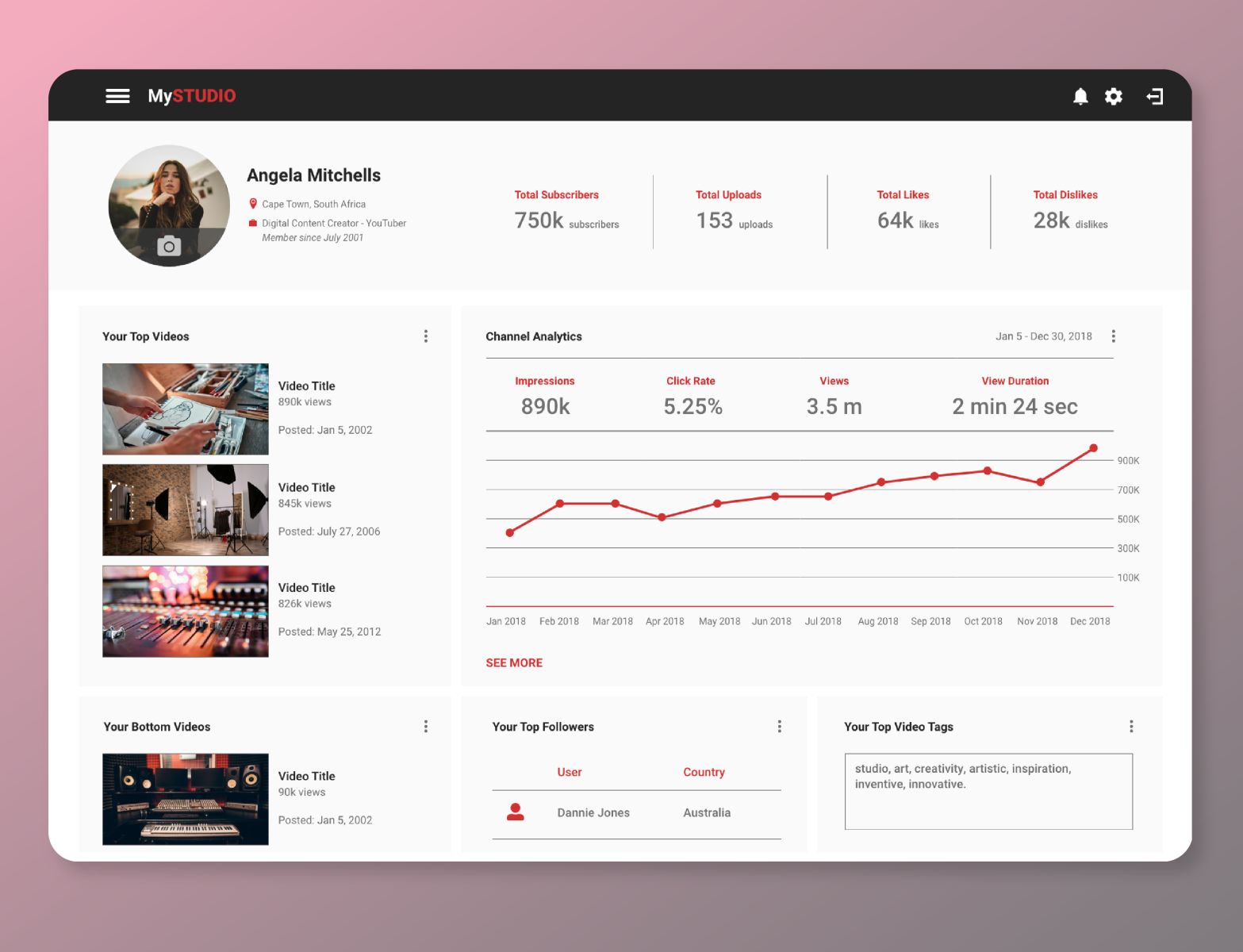Click the MySTUDIO logo

(191, 96)
